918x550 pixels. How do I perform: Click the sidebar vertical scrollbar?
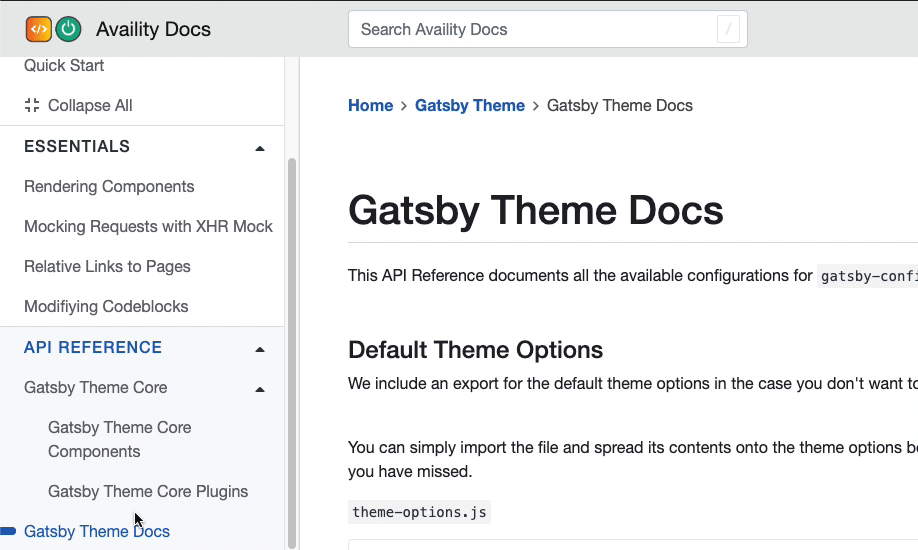[x=292, y=350]
